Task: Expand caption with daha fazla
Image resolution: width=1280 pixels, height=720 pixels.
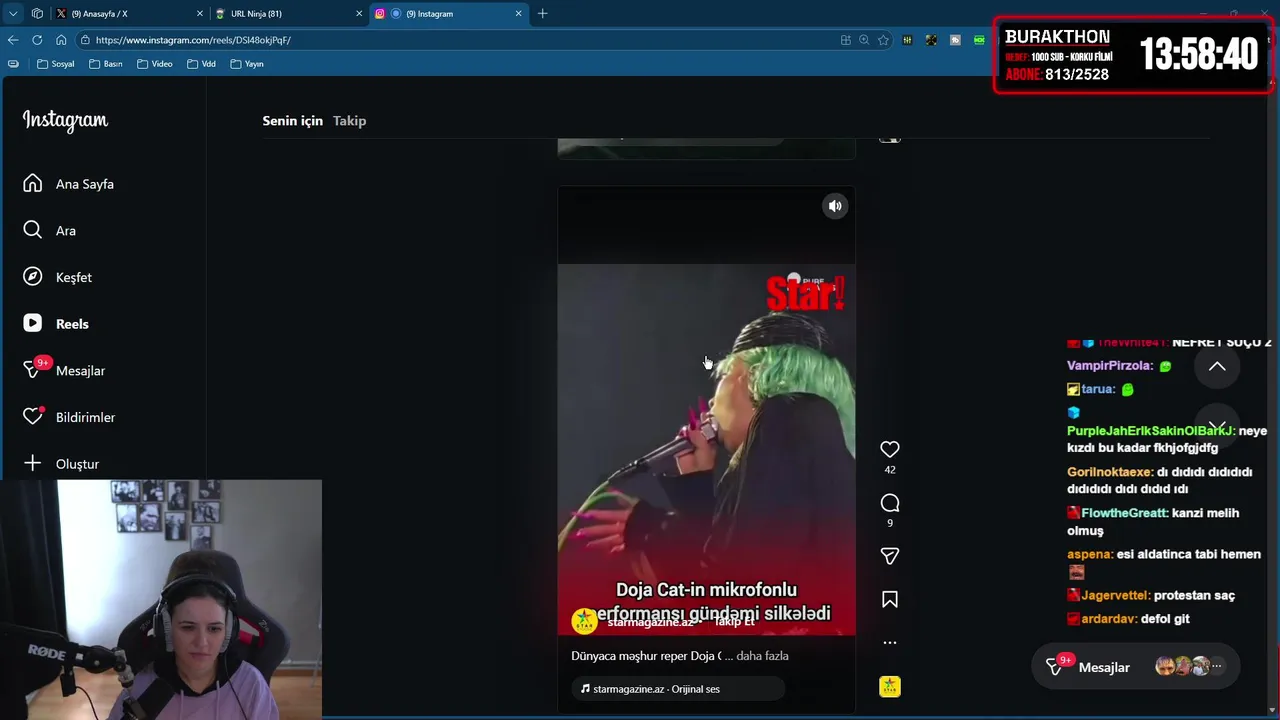Action: click(x=762, y=656)
